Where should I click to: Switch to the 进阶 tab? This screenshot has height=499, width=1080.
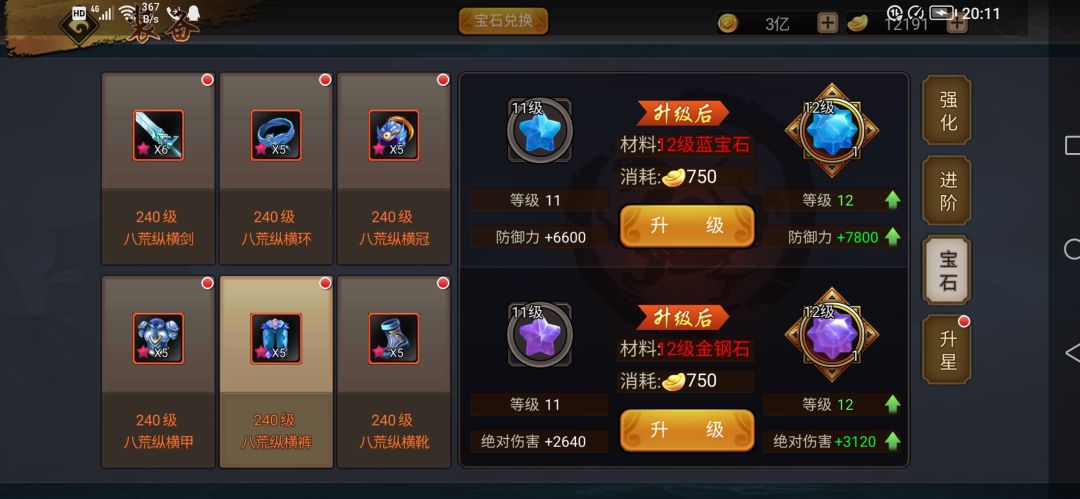[947, 190]
